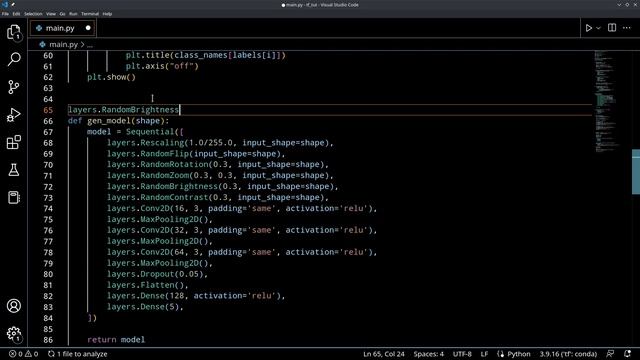Click the Sequential call on line 67
This screenshot has height=360, width=640.
[x=150, y=132]
